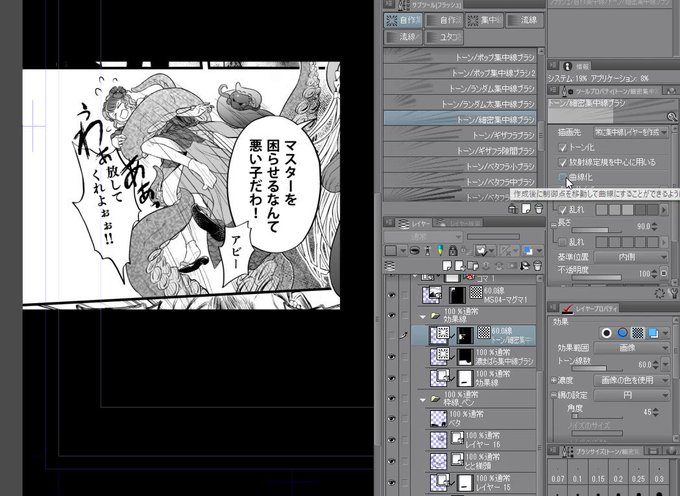This screenshot has height=496, width=680.
Task: Select the blue layer color effect icon
Action: (622, 333)
